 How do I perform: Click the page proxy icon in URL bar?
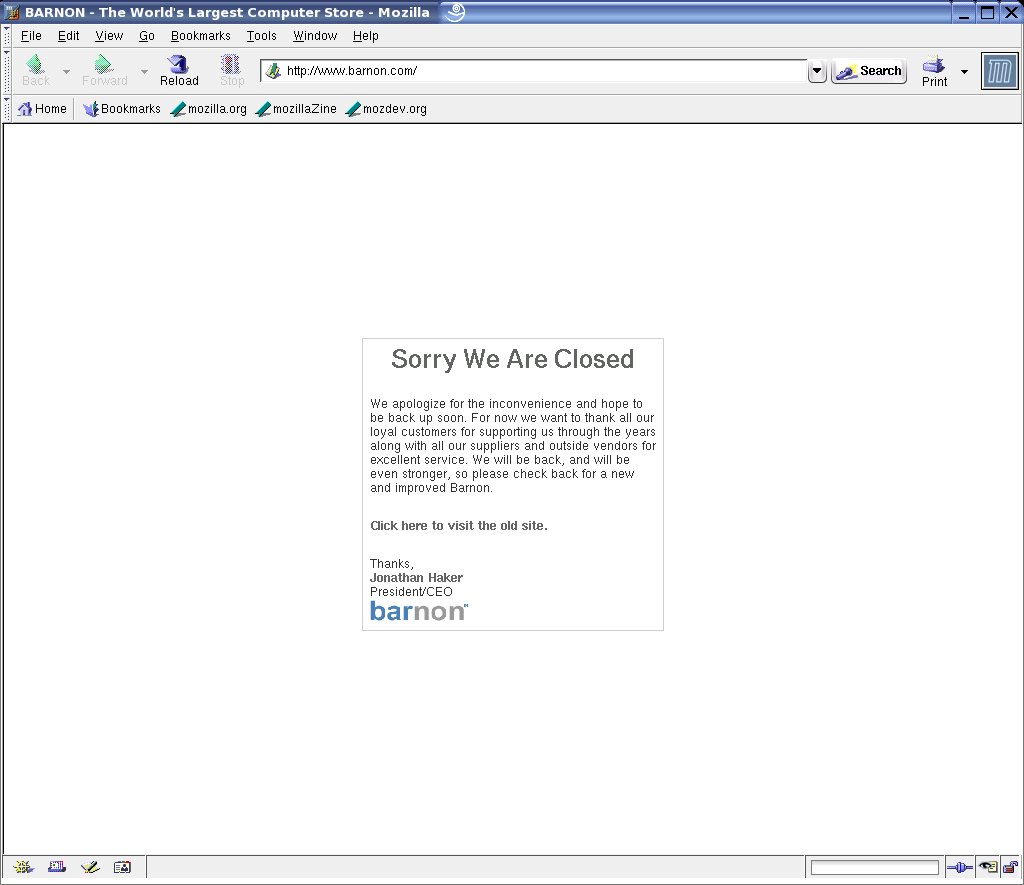point(273,71)
